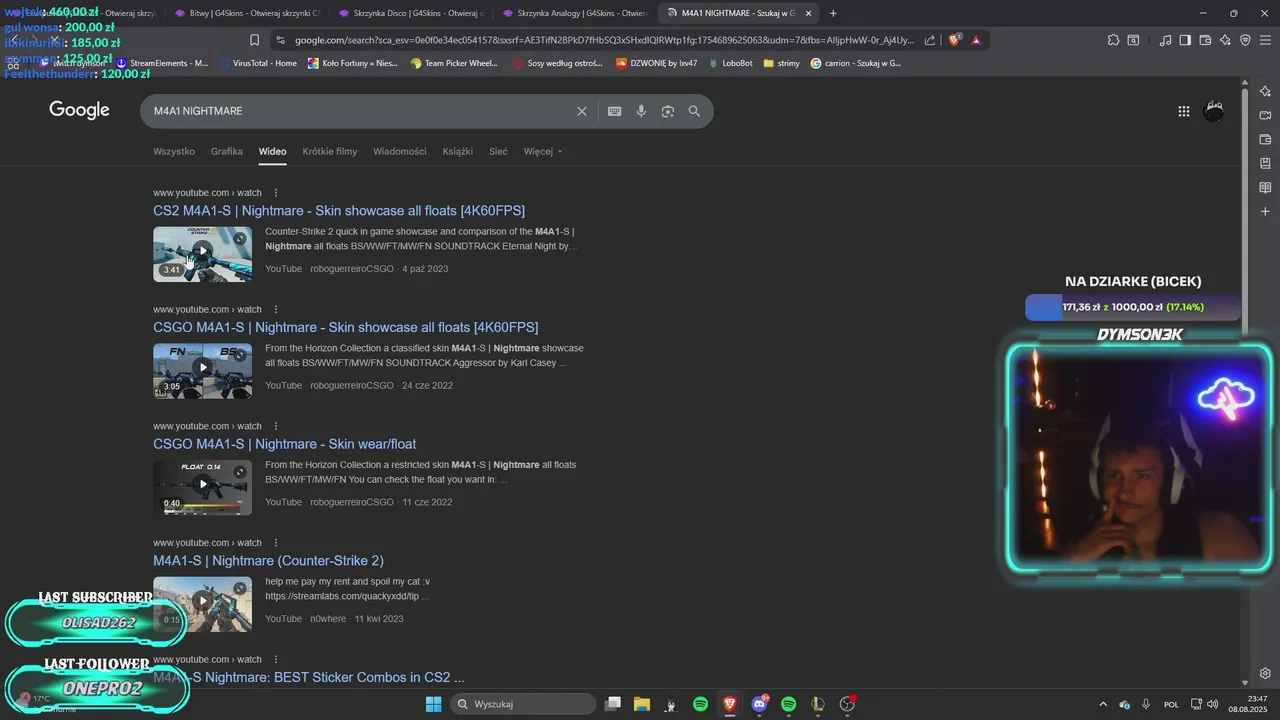Open CSGO M4A1-S Nightmare showcase link
1280x720 pixels.
pos(346,328)
